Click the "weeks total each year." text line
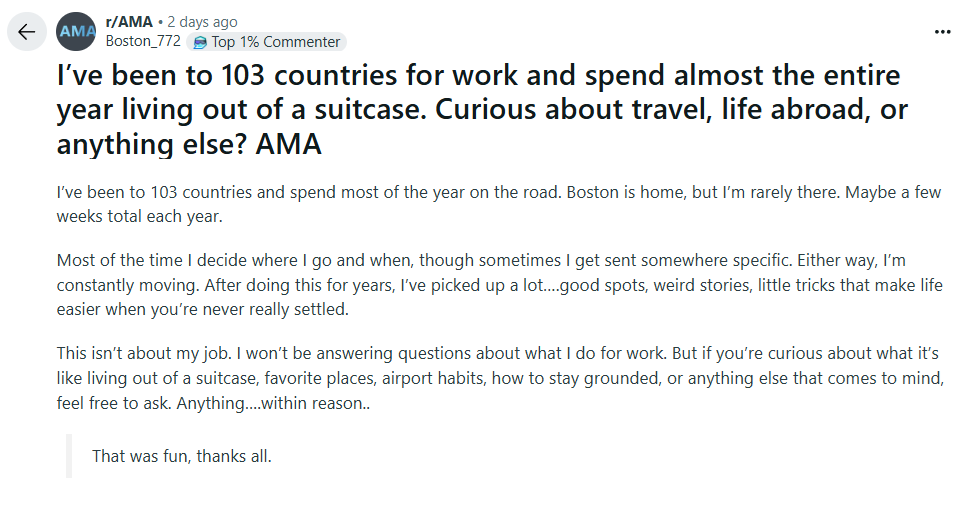Viewport: 973px width, 514px height. pyautogui.click(x=139, y=216)
